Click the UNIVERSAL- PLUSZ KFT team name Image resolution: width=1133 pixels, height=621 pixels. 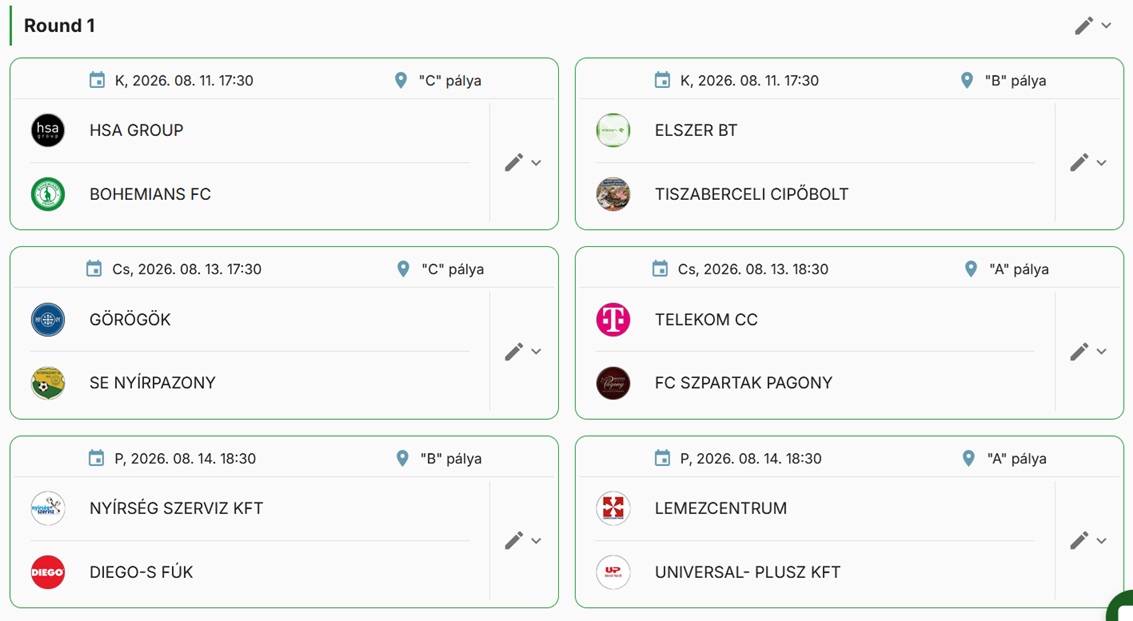(748, 572)
